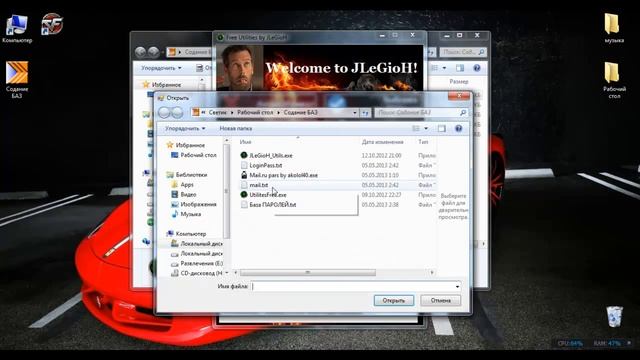
Task: Open the Рабочий стол folder icon on the desktop
Action: pyautogui.click(x=613, y=80)
